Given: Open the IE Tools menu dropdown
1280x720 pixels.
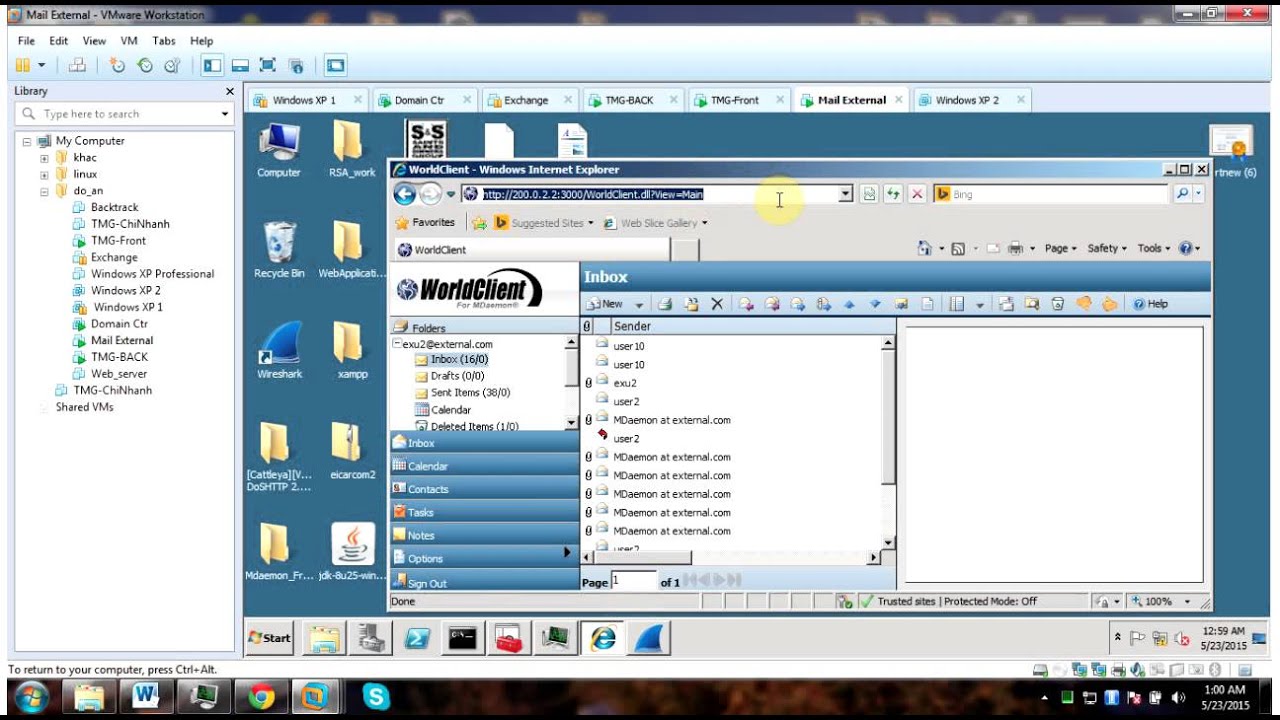Looking at the screenshot, I should (1154, 249).
